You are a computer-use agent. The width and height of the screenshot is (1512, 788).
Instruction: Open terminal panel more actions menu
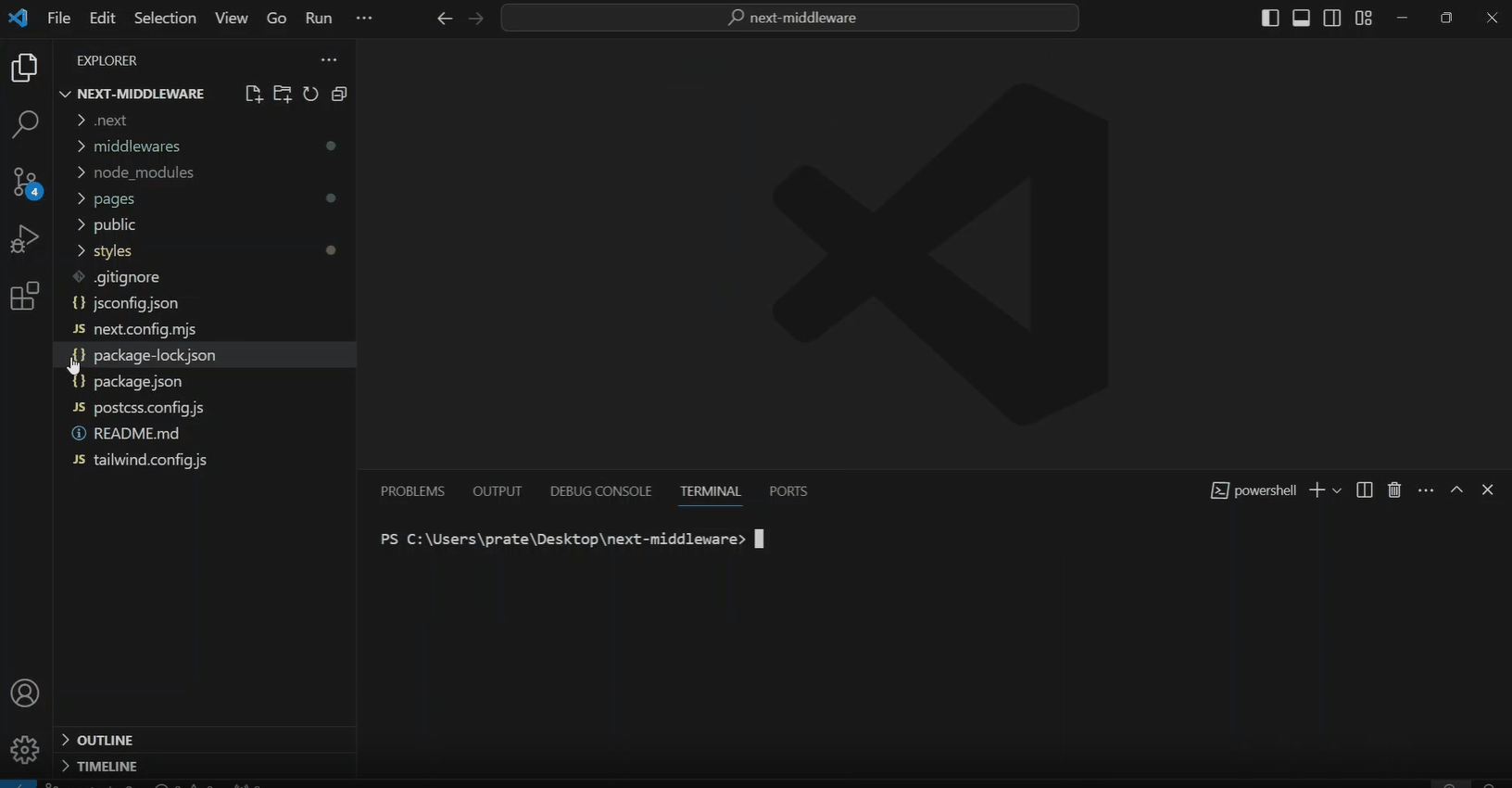(x=1427, y=490)
